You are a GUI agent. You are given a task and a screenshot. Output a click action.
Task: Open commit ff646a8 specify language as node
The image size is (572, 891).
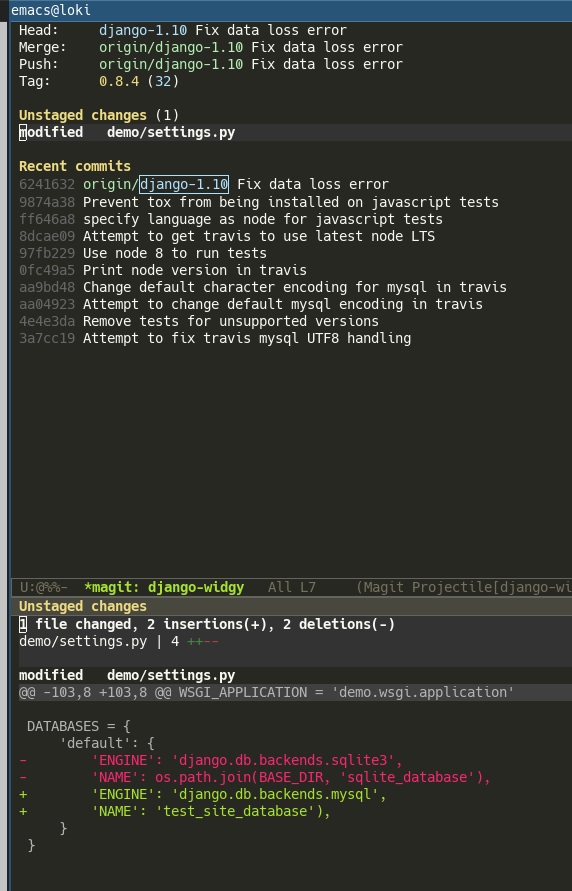(x=231, y=219)
